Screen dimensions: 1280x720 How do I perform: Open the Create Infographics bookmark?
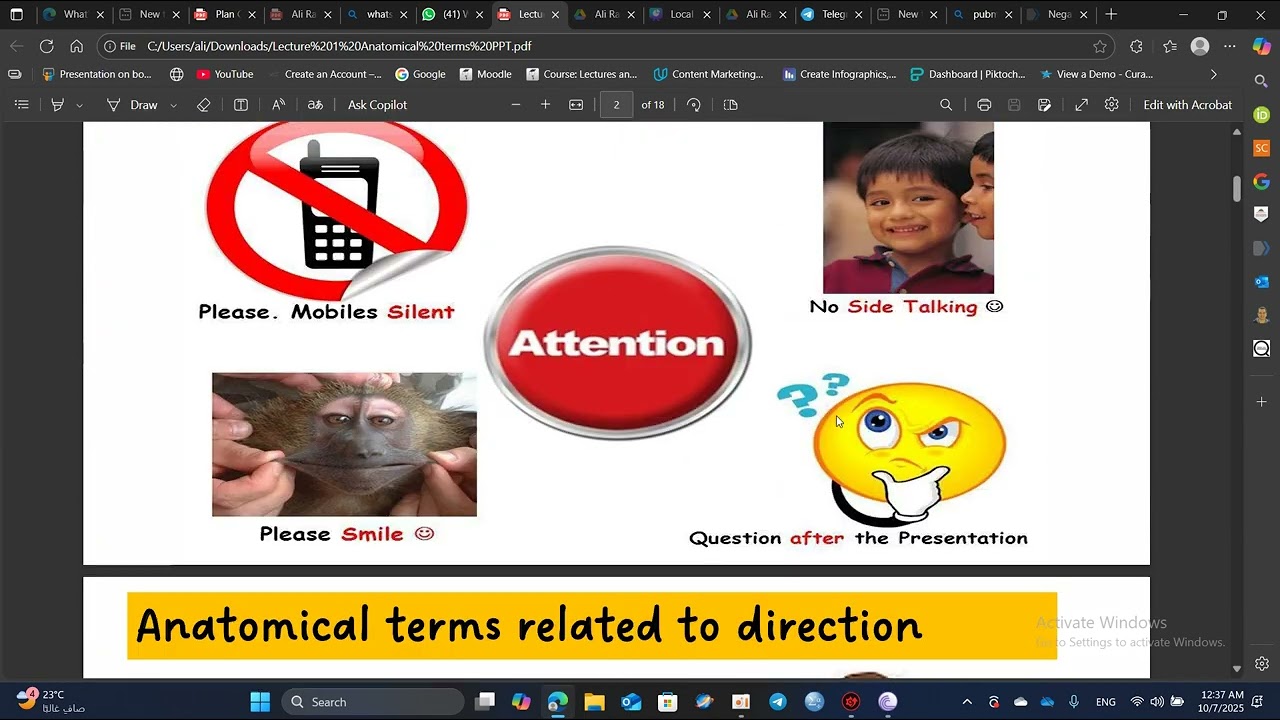(x=838, y=74)
